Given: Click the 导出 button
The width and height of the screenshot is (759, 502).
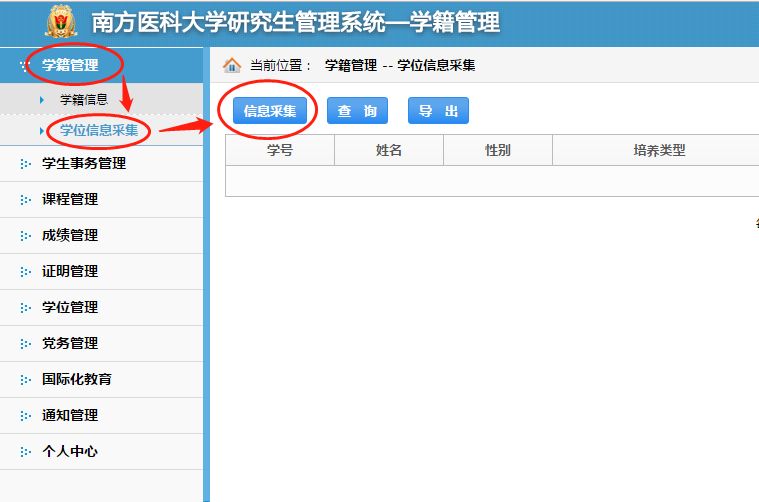Looking at the screenshot, I should point(438,111).
